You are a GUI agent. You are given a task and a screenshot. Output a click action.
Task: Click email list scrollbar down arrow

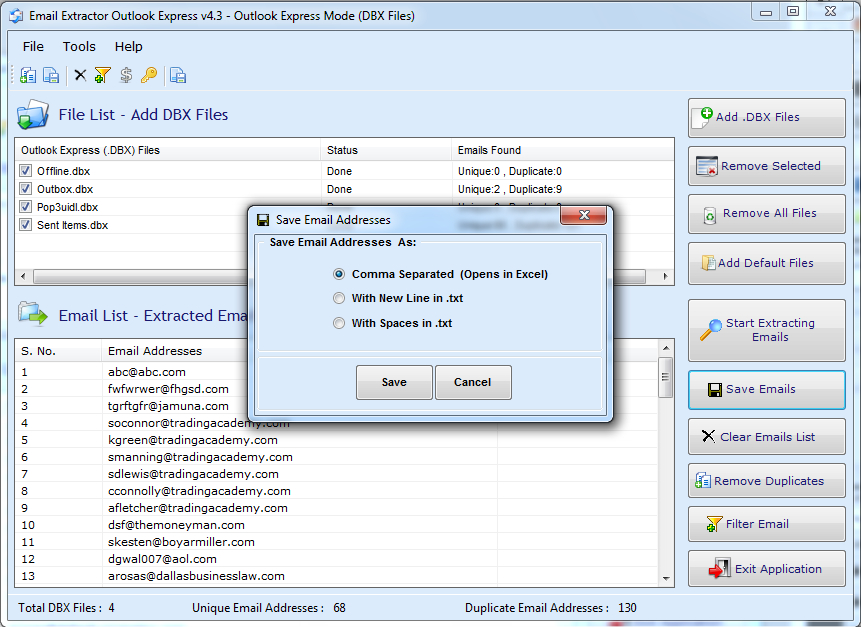(x=666, y=578)
